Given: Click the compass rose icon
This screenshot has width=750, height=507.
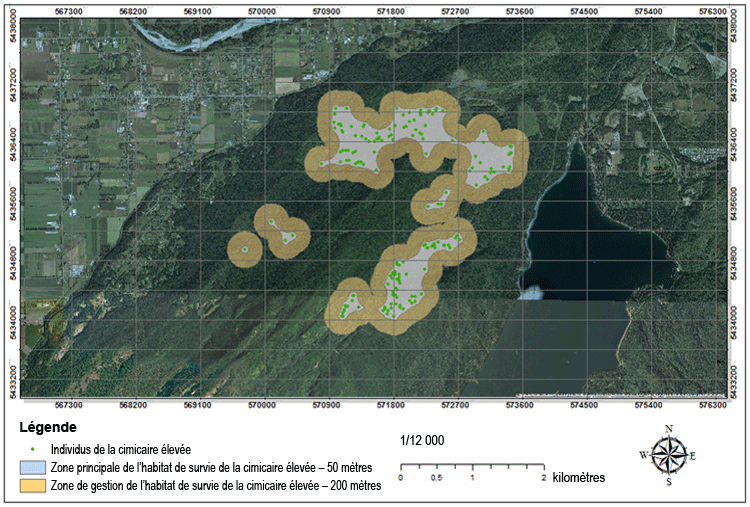Looking at the screenshot, I should [x=669, y=456].
